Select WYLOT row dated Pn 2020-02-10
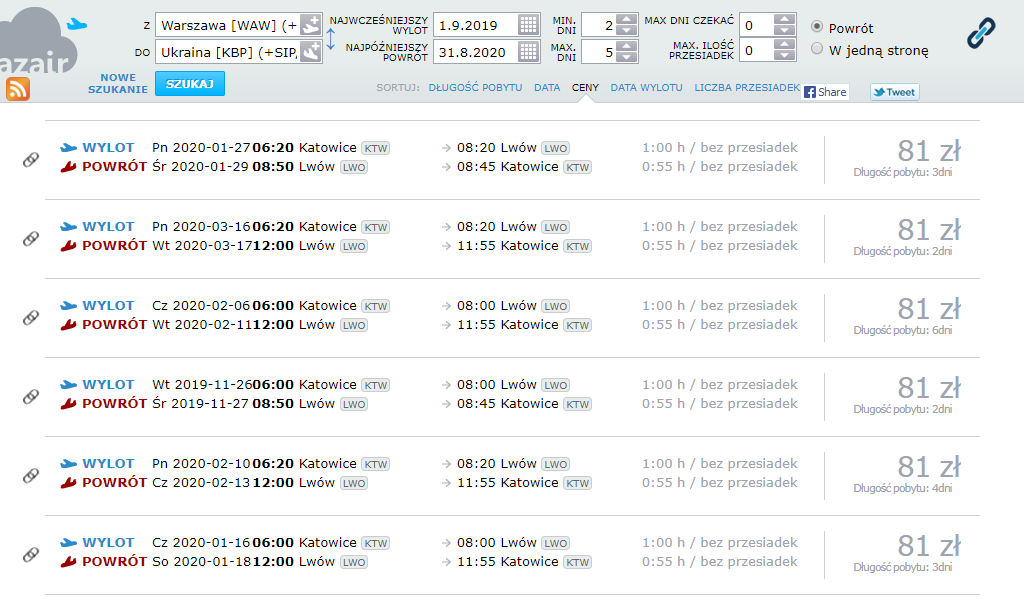This screenshot has width=1024, height=609. click(428, 463)
